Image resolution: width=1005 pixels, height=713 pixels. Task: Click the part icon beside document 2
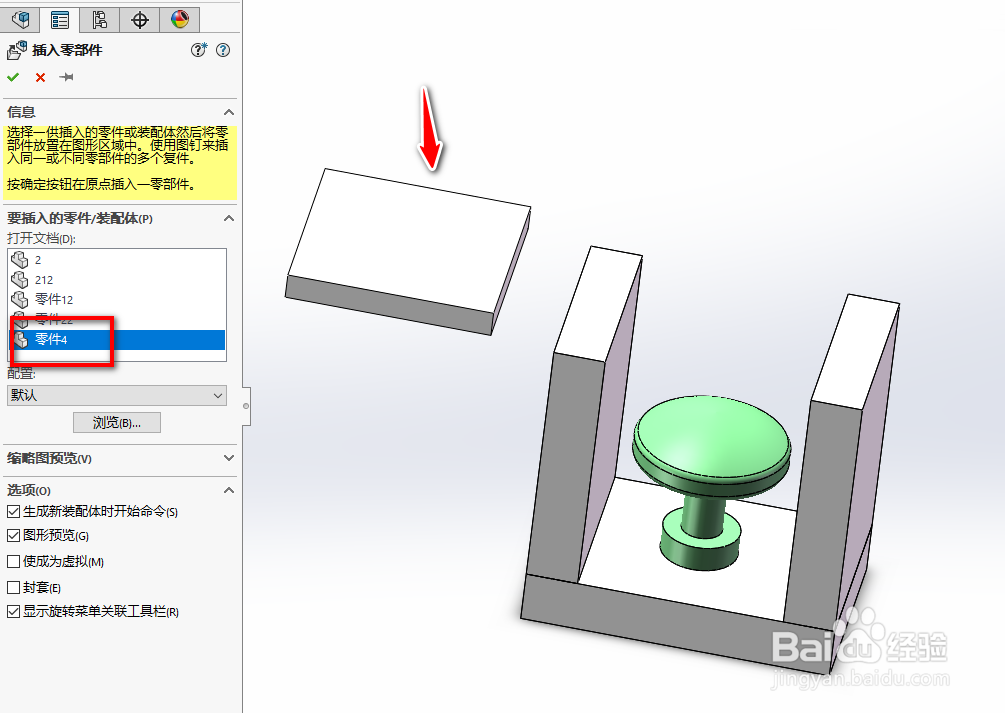(x=20, y=260)
